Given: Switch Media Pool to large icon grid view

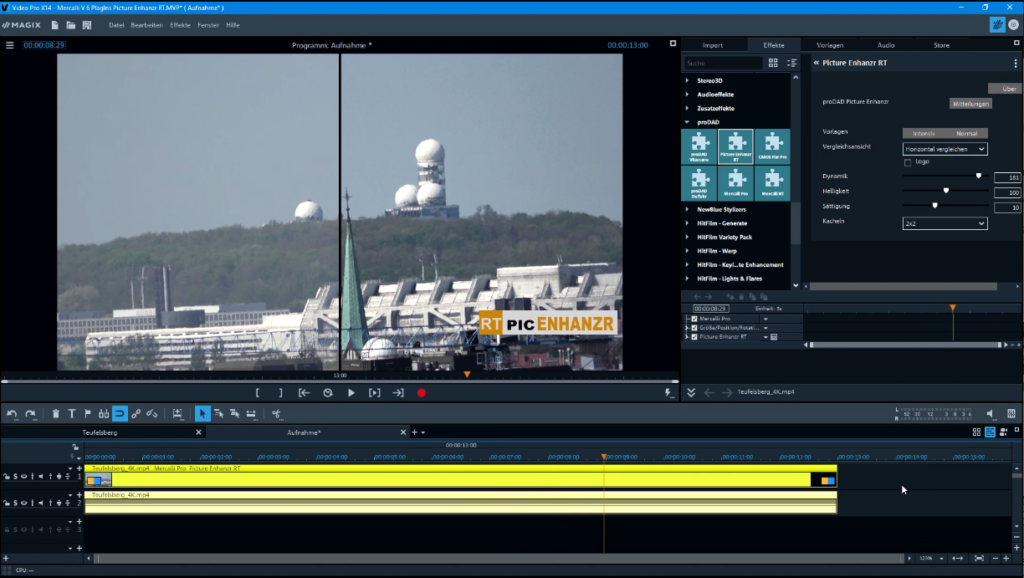Looking at the screenshot, I should click(x=773, y=63).
